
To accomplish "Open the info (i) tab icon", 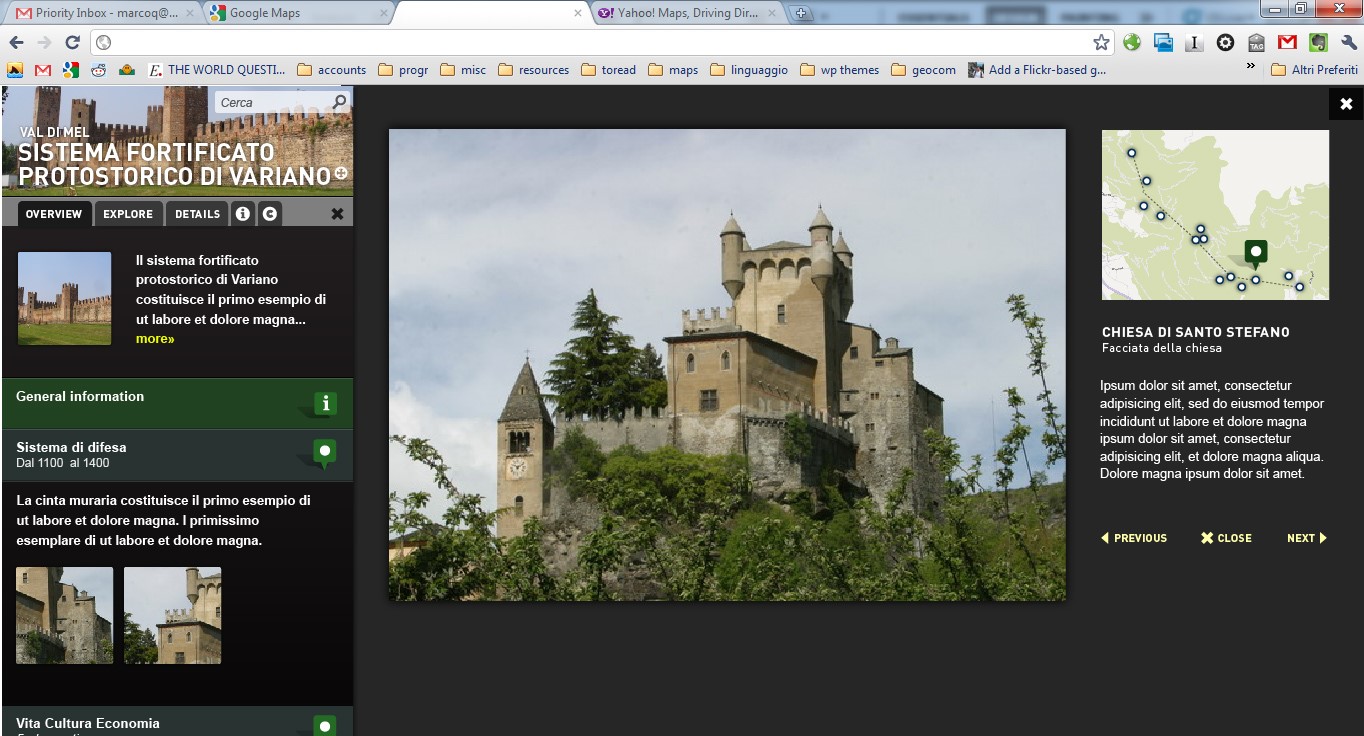I will click(243, 214).
